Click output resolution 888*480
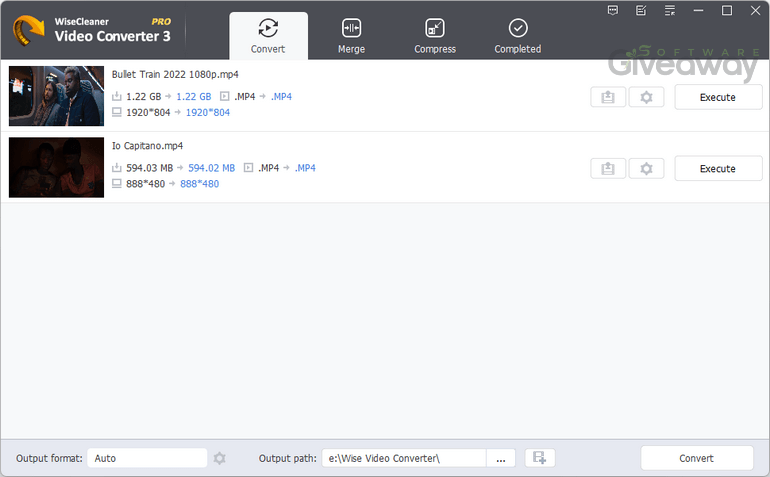770x477 pixels. 199,184
